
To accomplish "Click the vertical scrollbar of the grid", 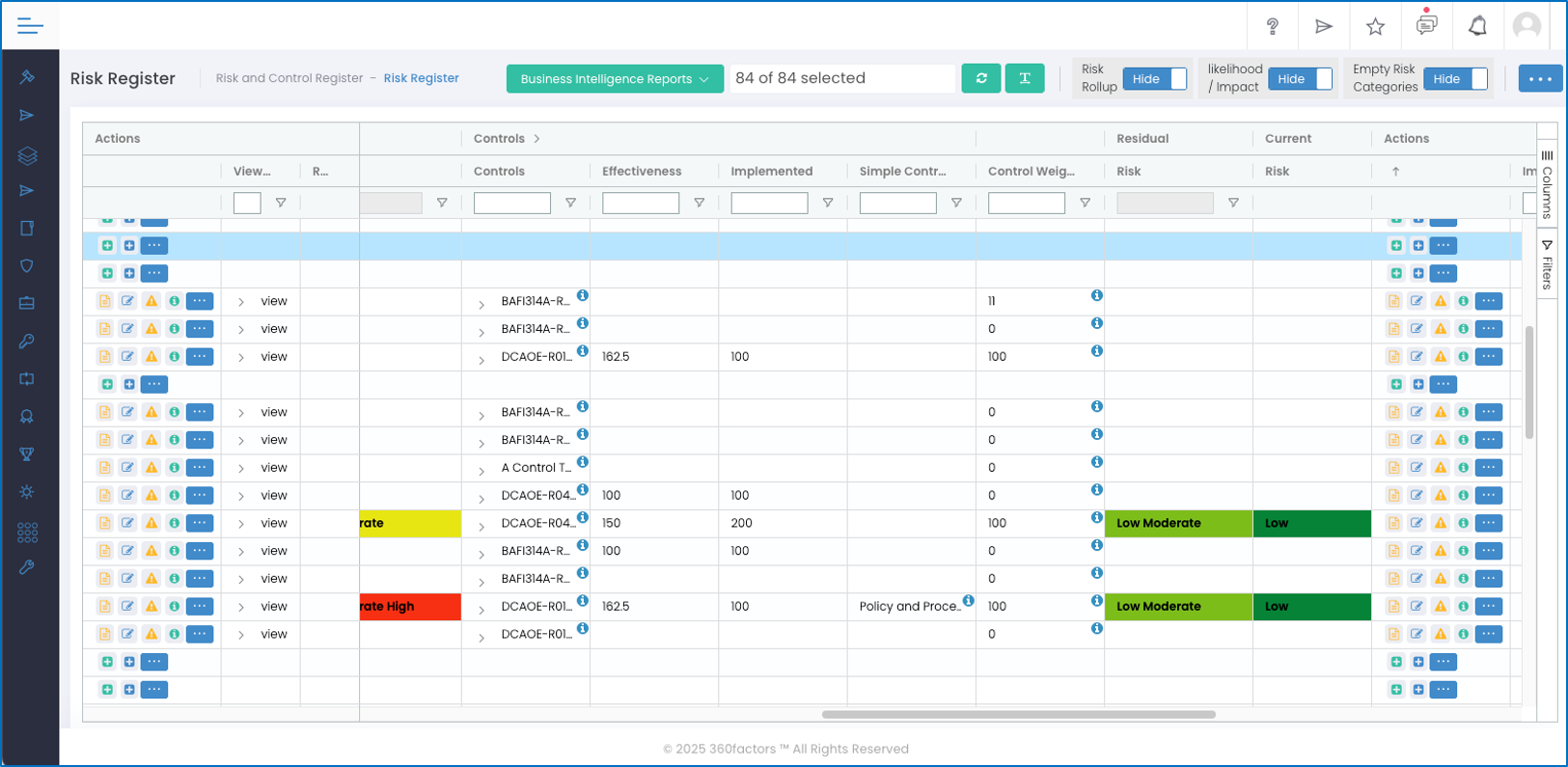I will (1529, 383).
